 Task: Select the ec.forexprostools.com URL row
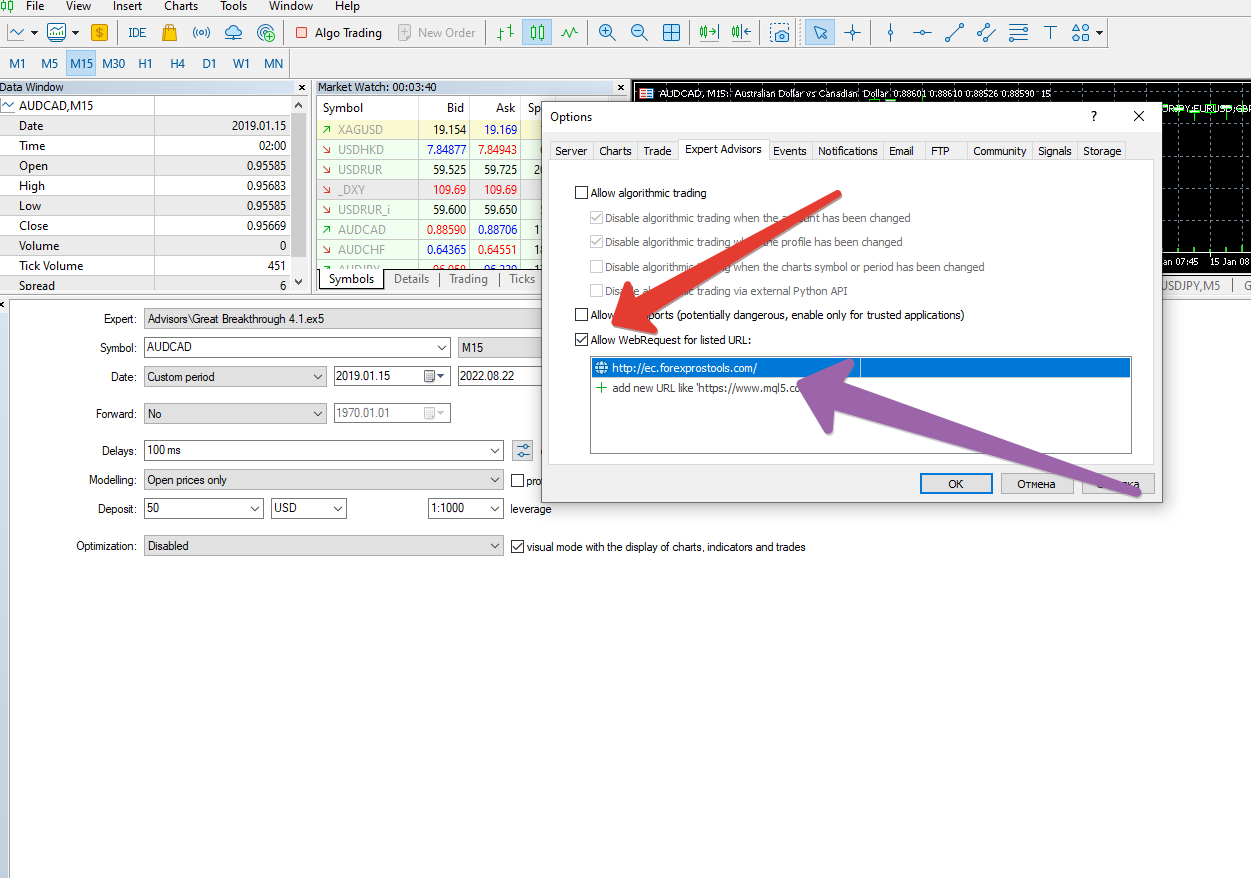pyautogui.click(x=860, y=368)
